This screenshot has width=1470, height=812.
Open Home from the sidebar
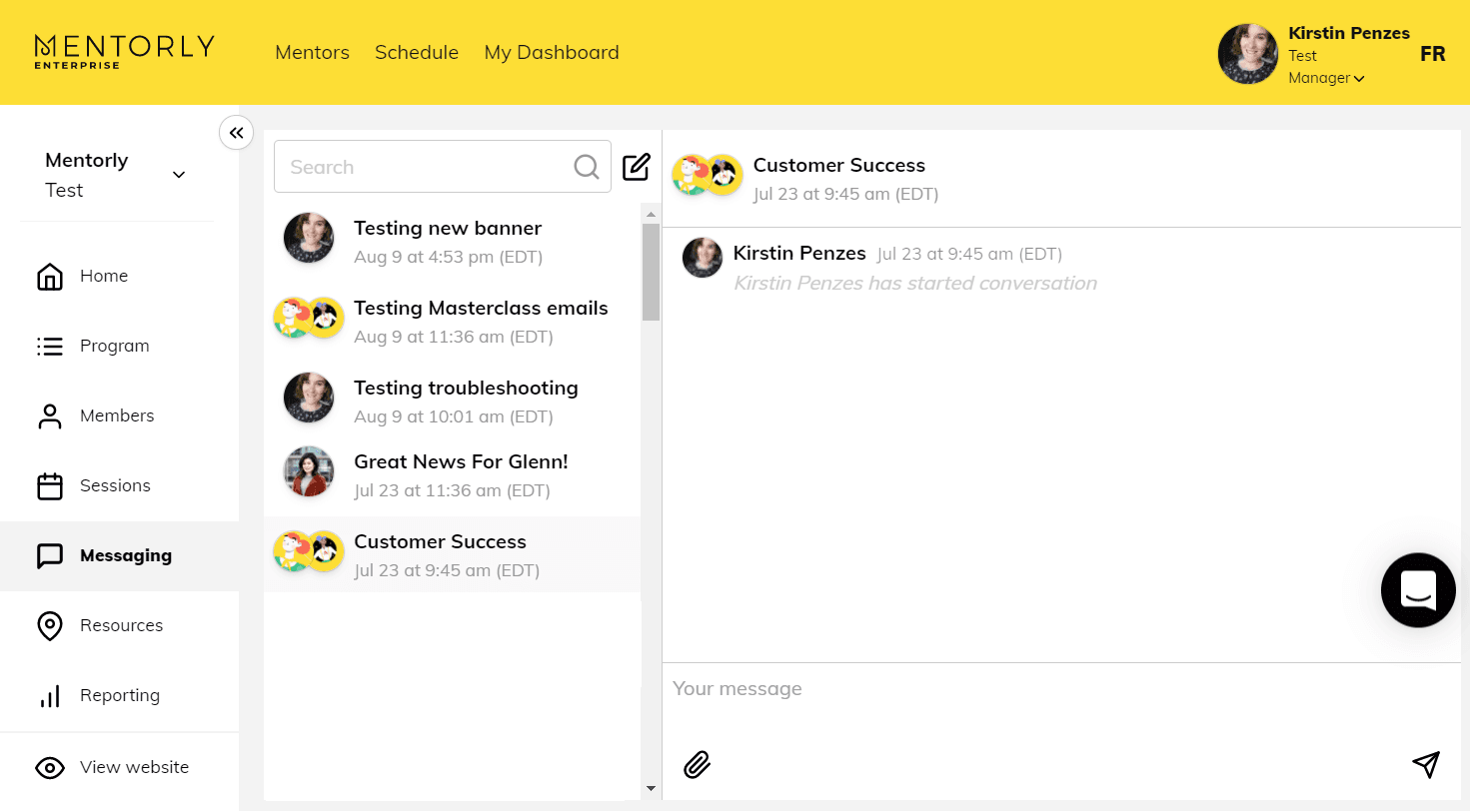click(103, 276)
